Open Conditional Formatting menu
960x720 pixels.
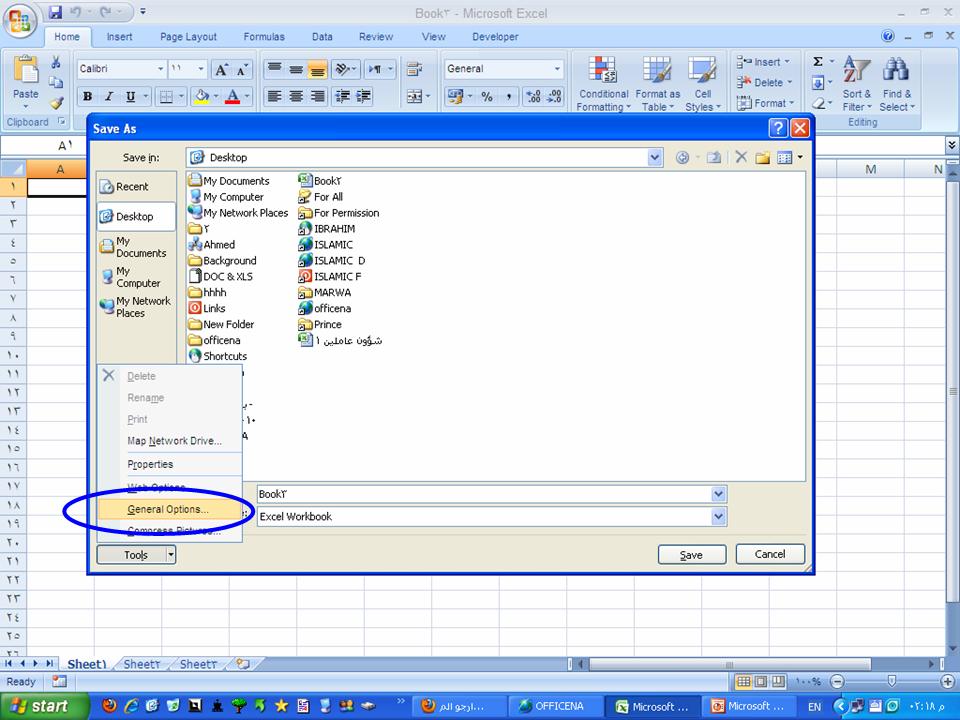[x=603, y=84]
